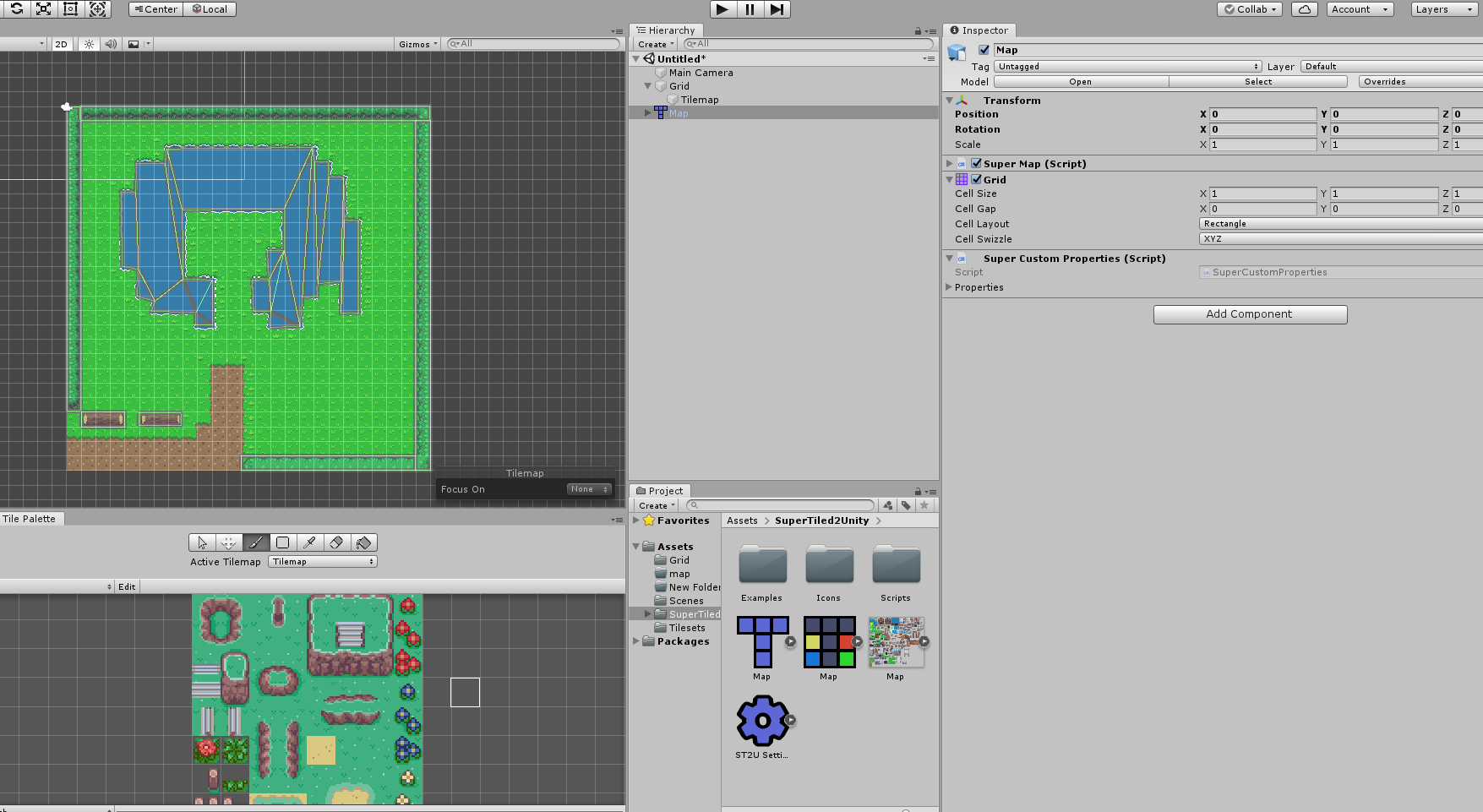
Task: Enable the 2D view mode
Action: pos(61,44)
